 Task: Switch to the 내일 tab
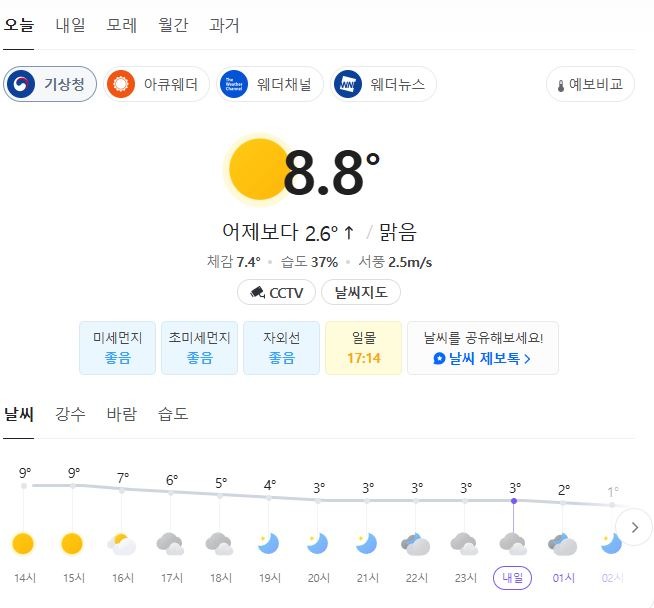(x=70, y=25)
